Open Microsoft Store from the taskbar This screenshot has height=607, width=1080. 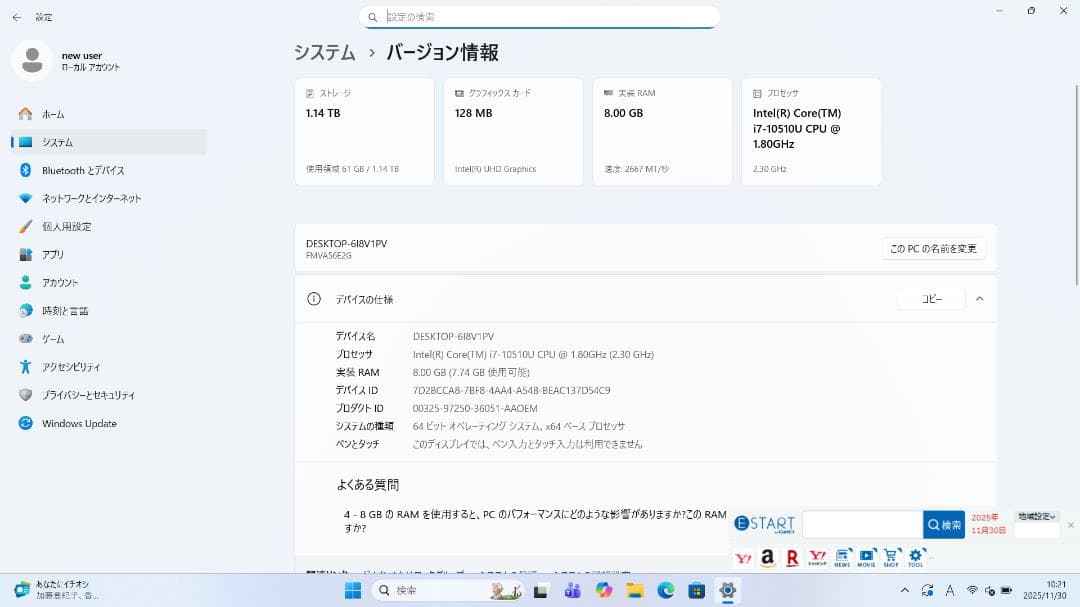point(697,590)
